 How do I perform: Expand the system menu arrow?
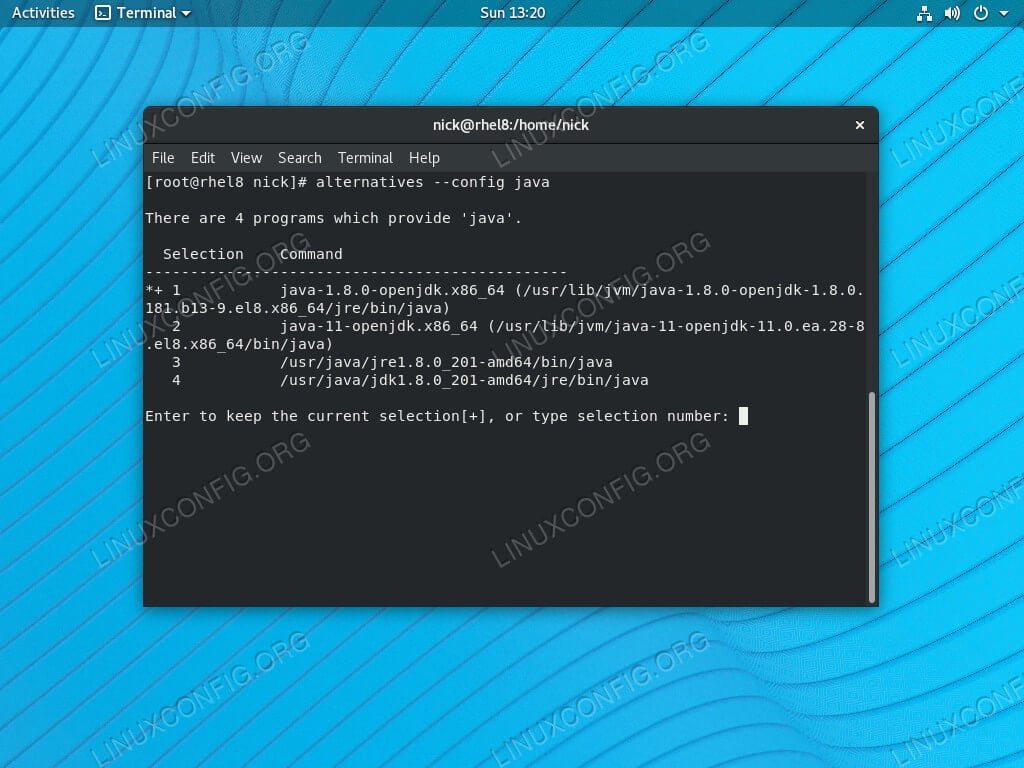(1004, 14)
